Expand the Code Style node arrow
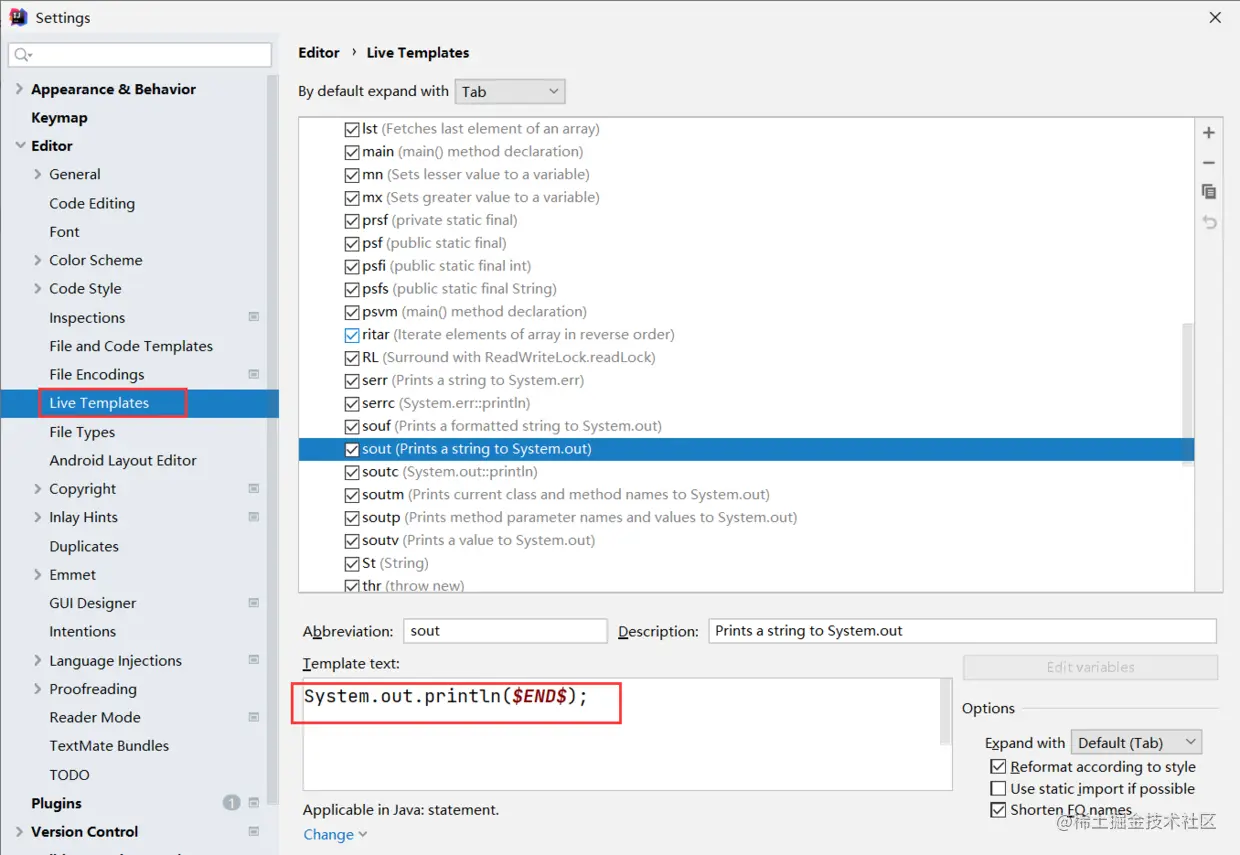Image resolution: width=1240 pixels, height=855 pixels. [x=38, y=288]
